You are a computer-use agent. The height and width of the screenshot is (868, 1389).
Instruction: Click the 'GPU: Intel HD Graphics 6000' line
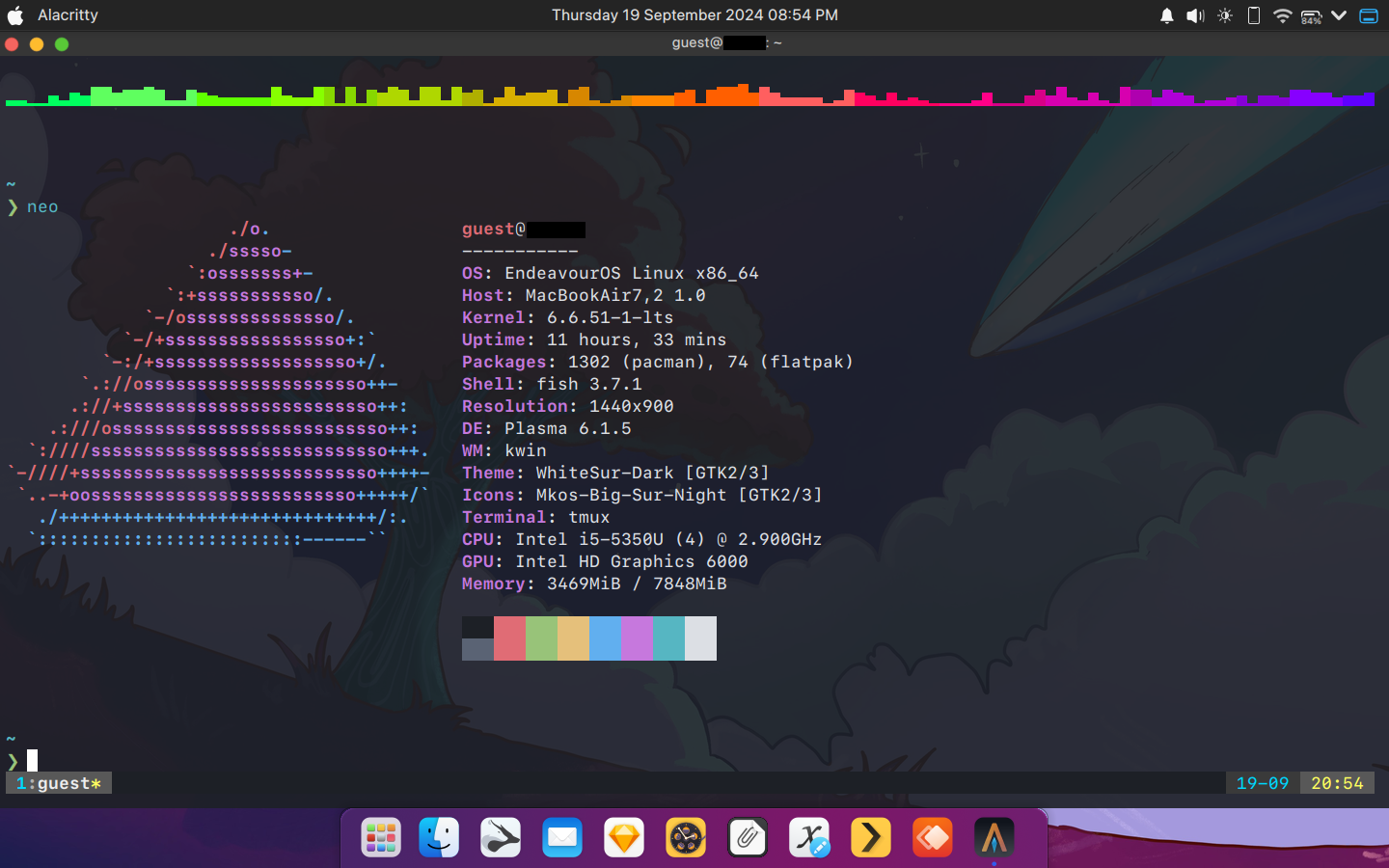pyautogui.click(x=605, y=562)
